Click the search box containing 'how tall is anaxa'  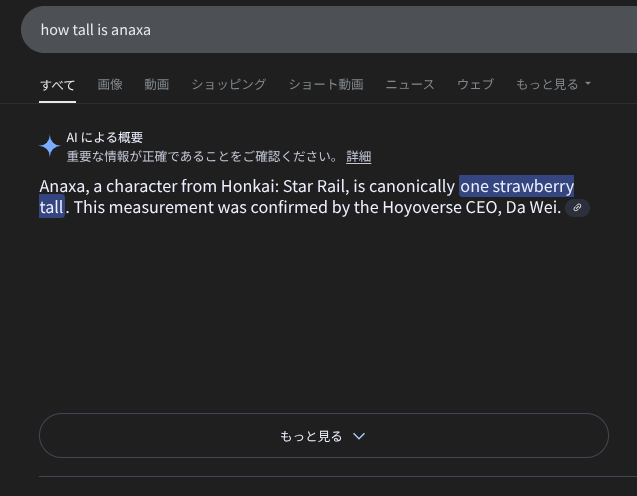tap(329, 30)
